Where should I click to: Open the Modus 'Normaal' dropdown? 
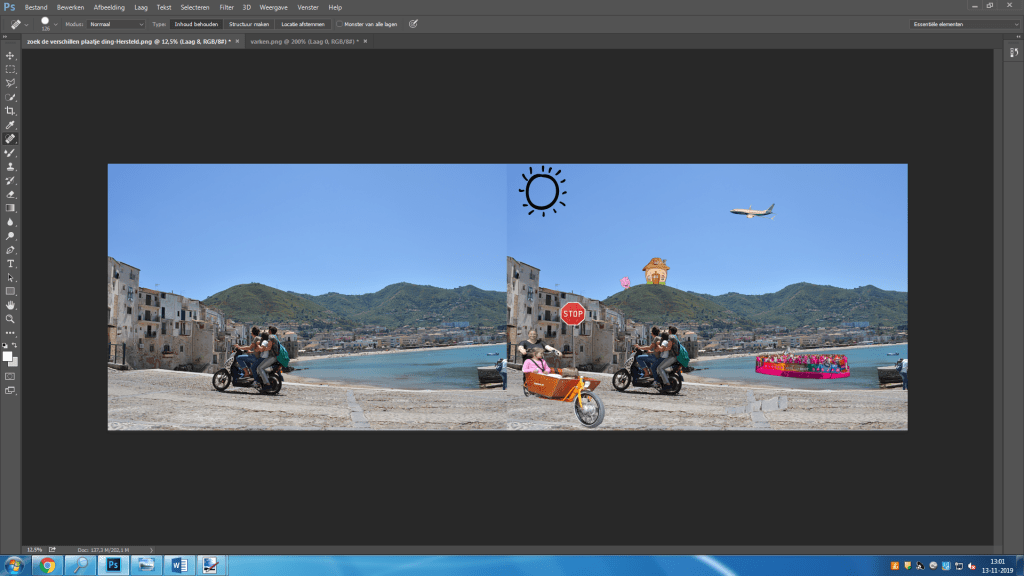tap(115, 23)
